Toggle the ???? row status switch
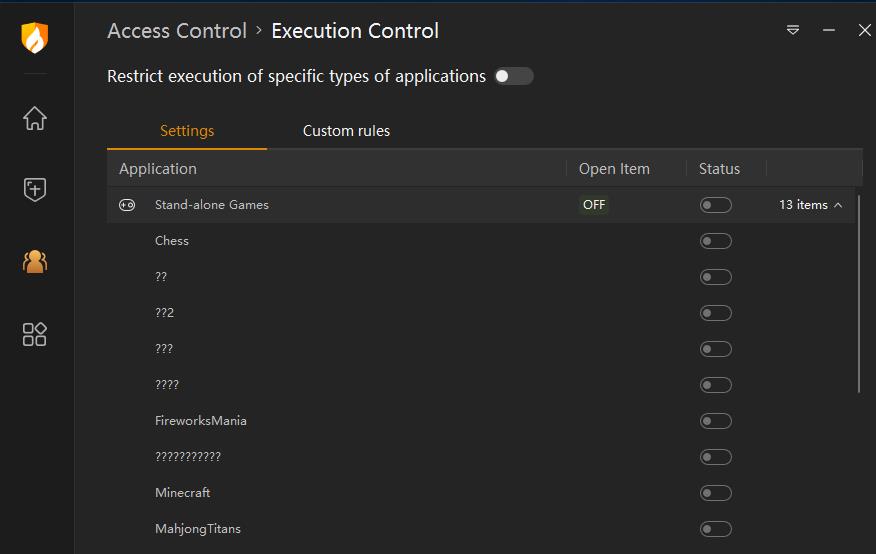The width and height of the screenshot is (876, 554). 716,385
